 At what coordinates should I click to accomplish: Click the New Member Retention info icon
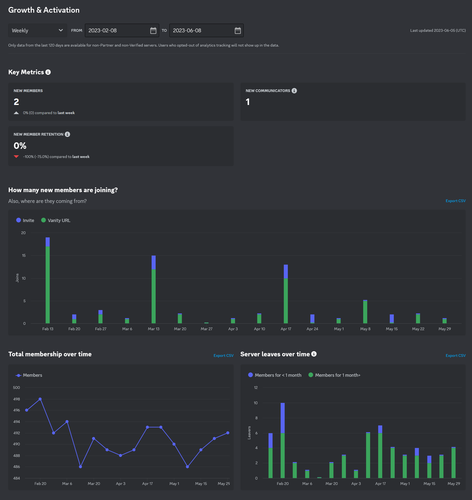click(x=67, y=134)
